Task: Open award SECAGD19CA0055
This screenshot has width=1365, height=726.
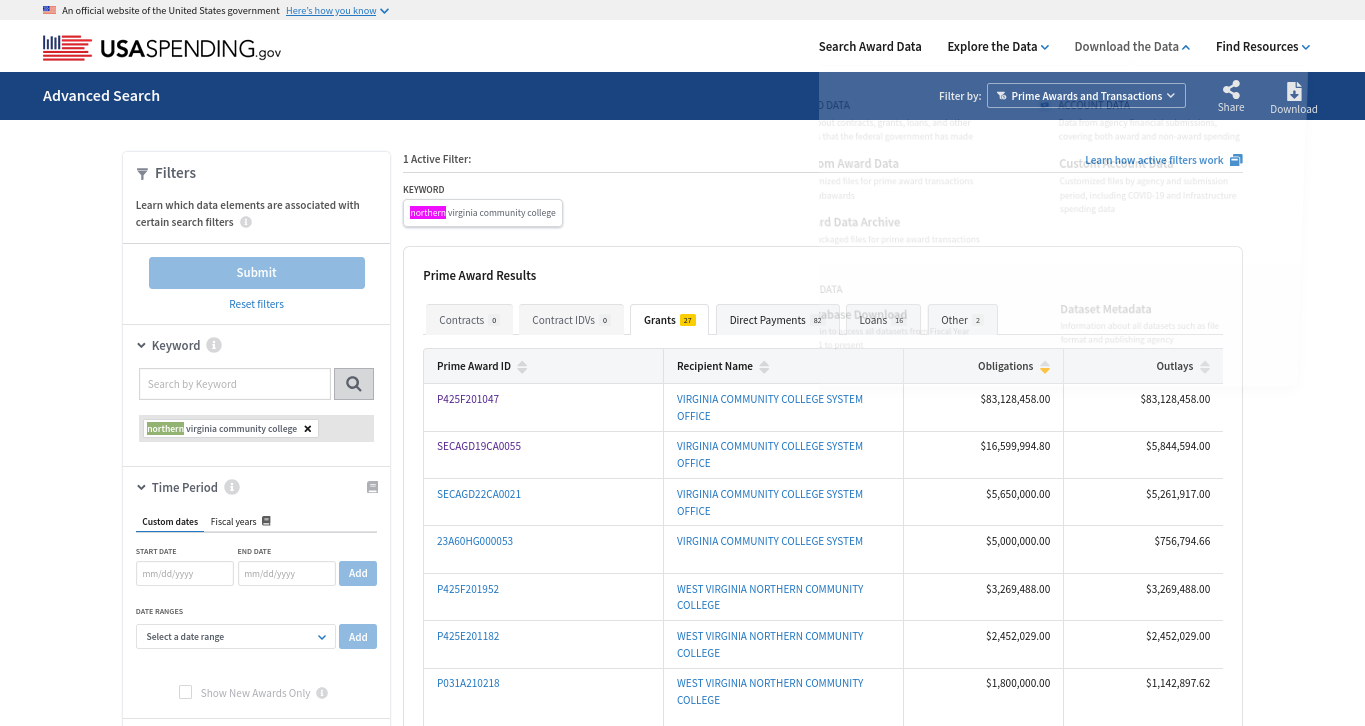Action: coord(479,446)
